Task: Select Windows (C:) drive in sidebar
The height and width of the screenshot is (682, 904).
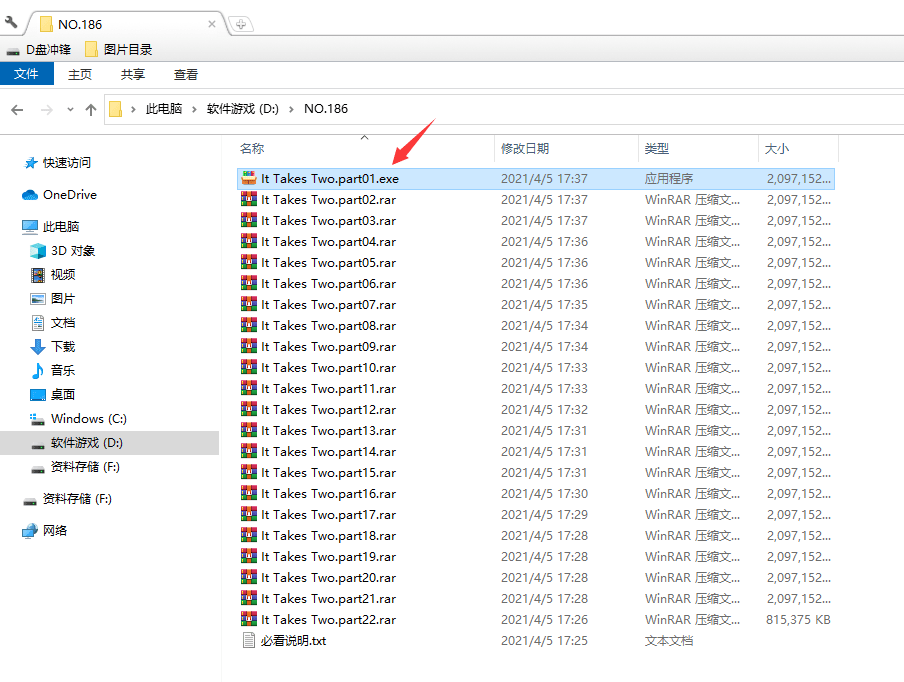Action: [x=89, y=419]
